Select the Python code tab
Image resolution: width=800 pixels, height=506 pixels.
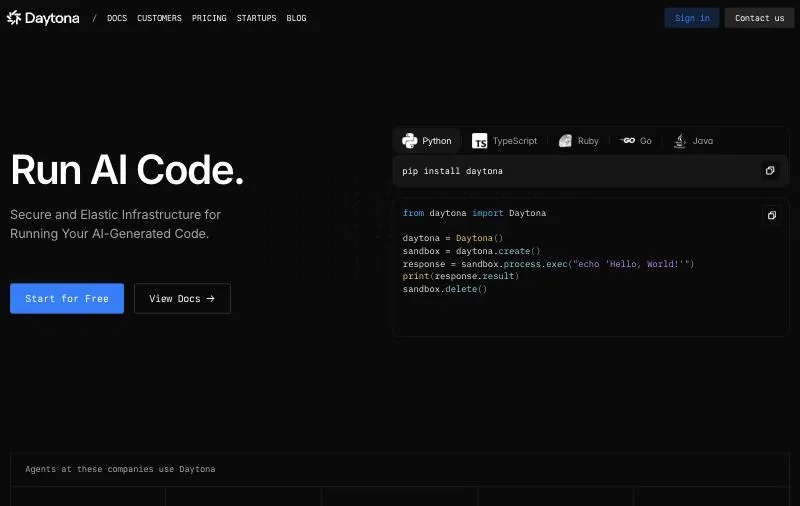tap(427, 141)
